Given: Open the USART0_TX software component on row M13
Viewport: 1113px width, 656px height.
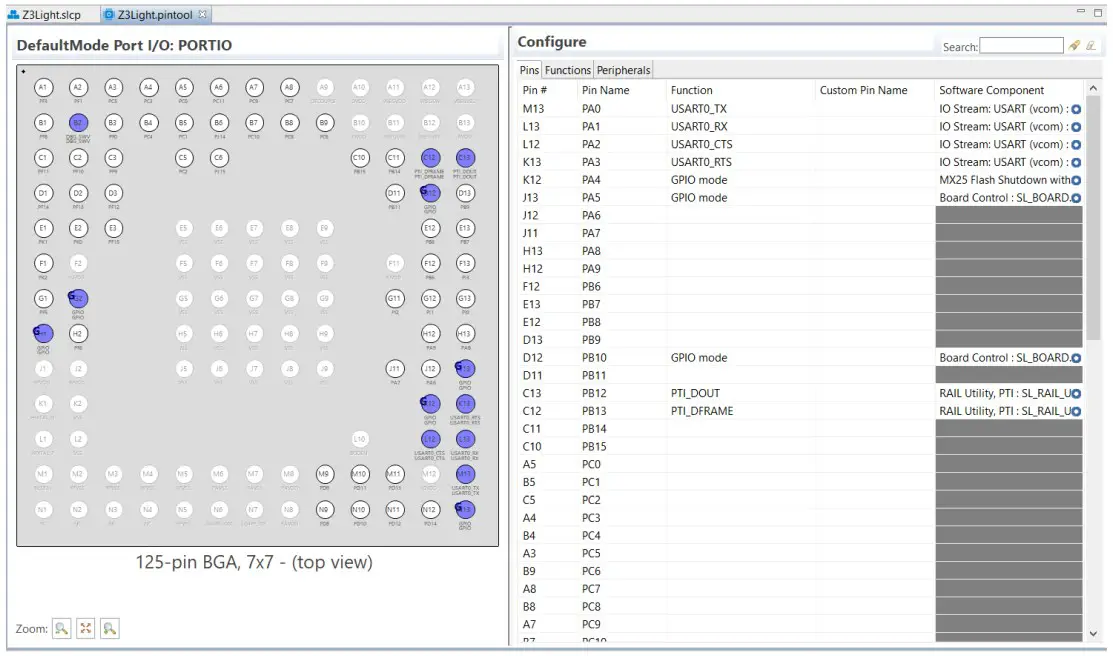Looking at the screenshot, I should [1077, 108].
